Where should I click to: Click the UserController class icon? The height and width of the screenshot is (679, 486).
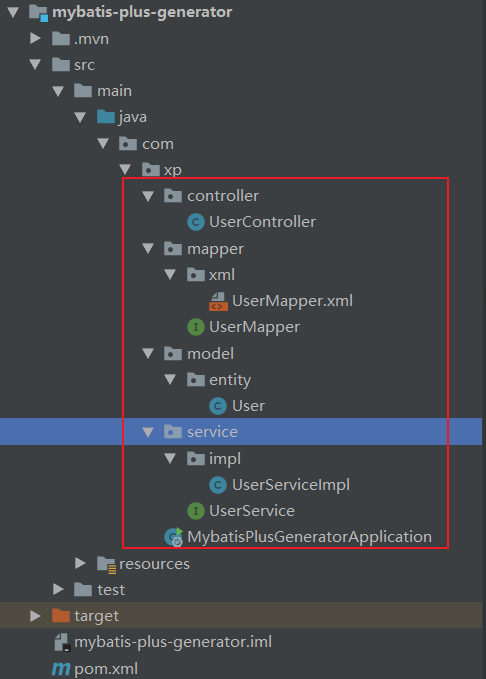coord(196,222)
